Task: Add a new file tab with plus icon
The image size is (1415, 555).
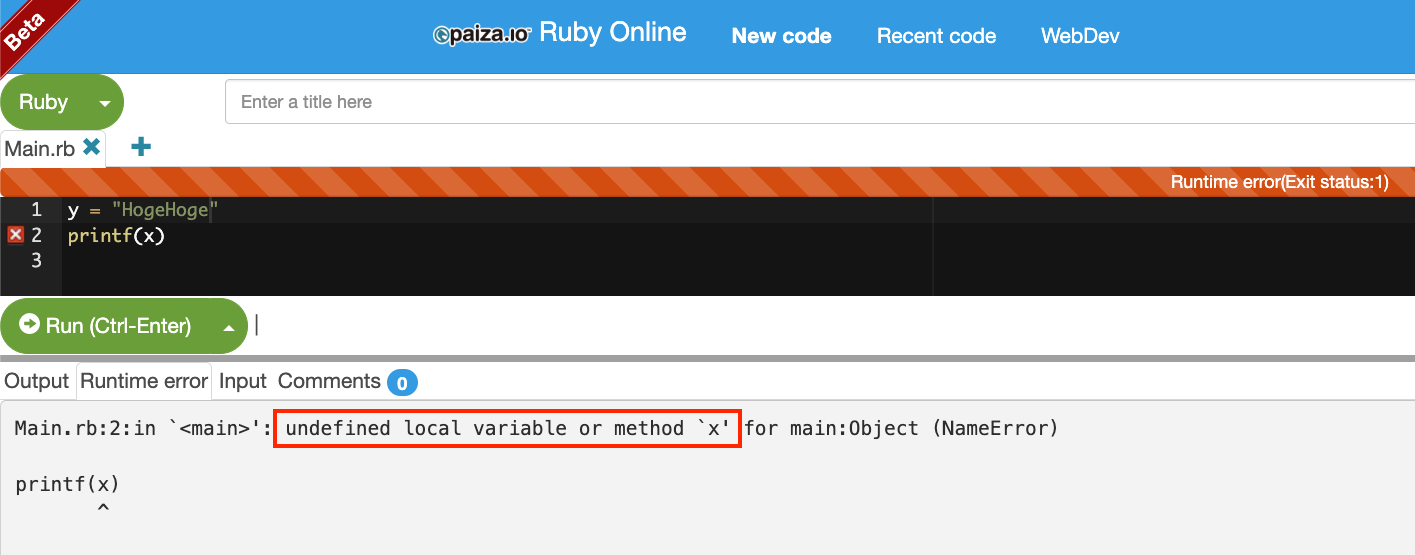Action: [141, 147]
